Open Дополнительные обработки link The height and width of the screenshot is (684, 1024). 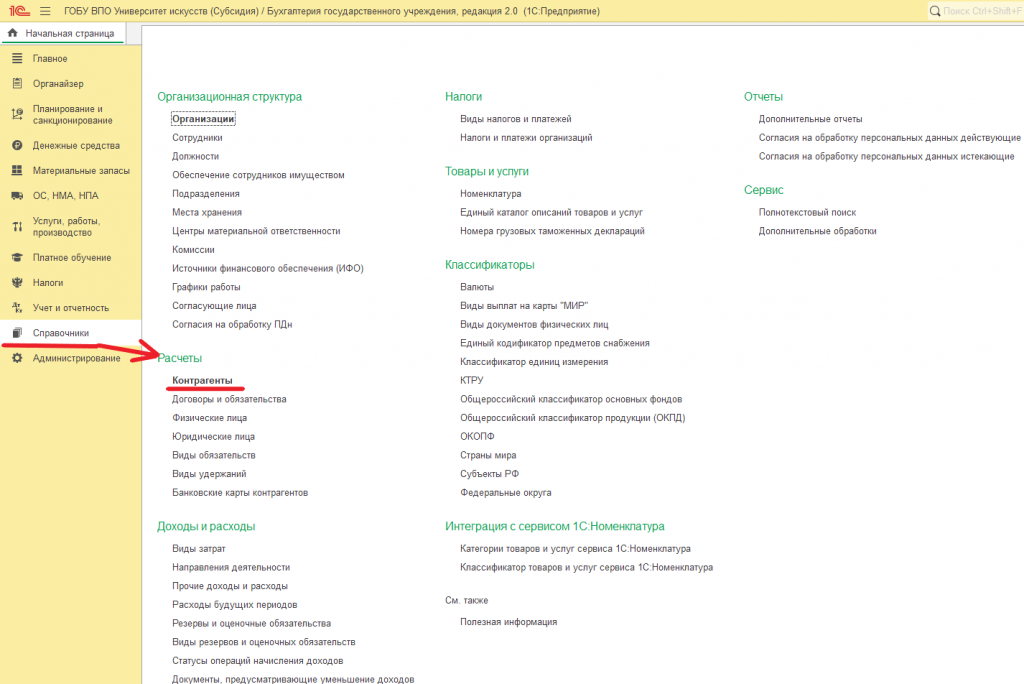(x=818, y=231)
